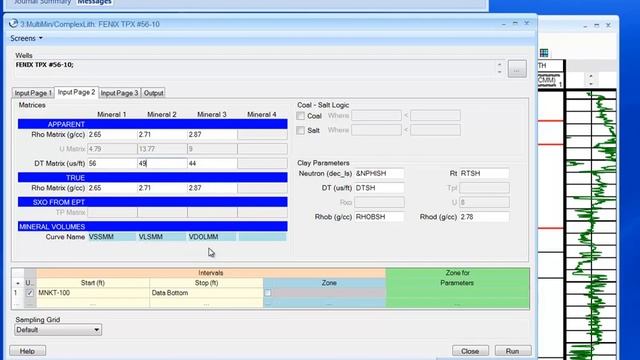Edit Clay Rhod field 2.78
This screenshot has width=640, height=360.
(x=484, y=217)
